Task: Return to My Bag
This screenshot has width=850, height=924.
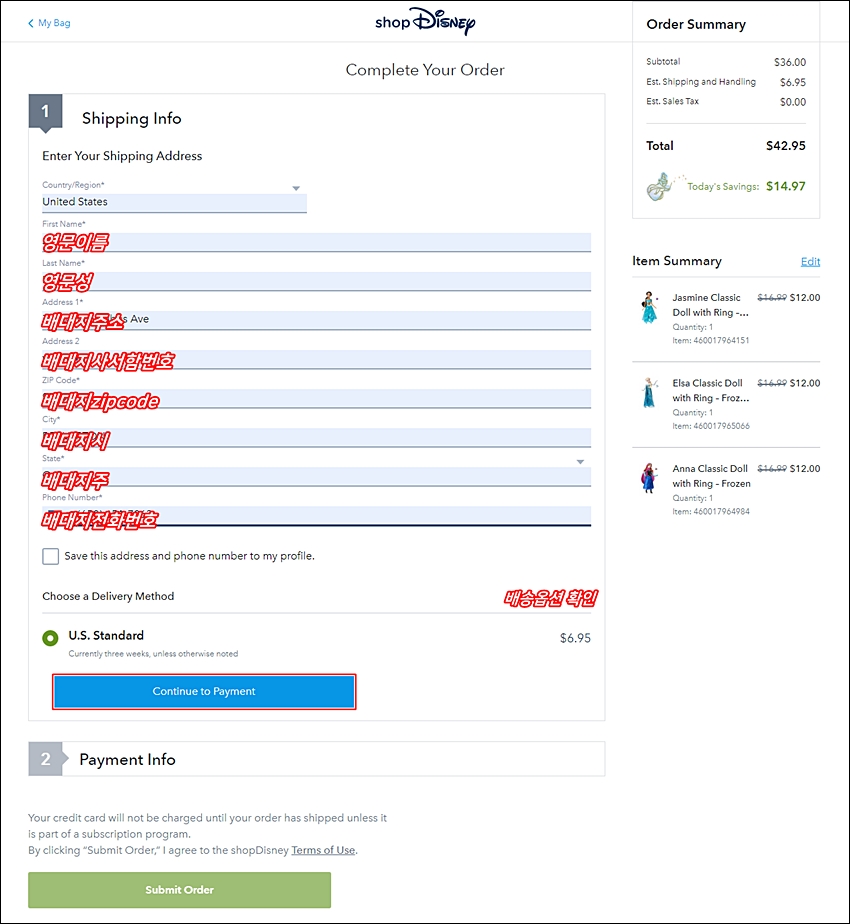Action: [54, 23]
